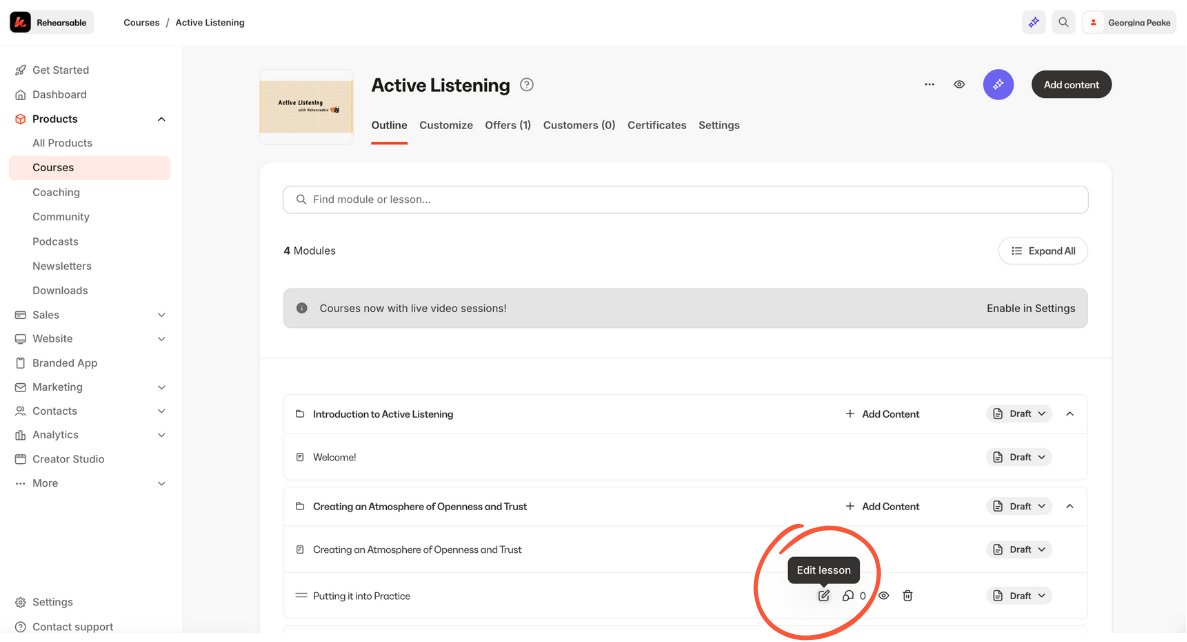The image size is (1187, 642).
Task: Click the Rehearsable logo icon
Action: click(20, 22)
